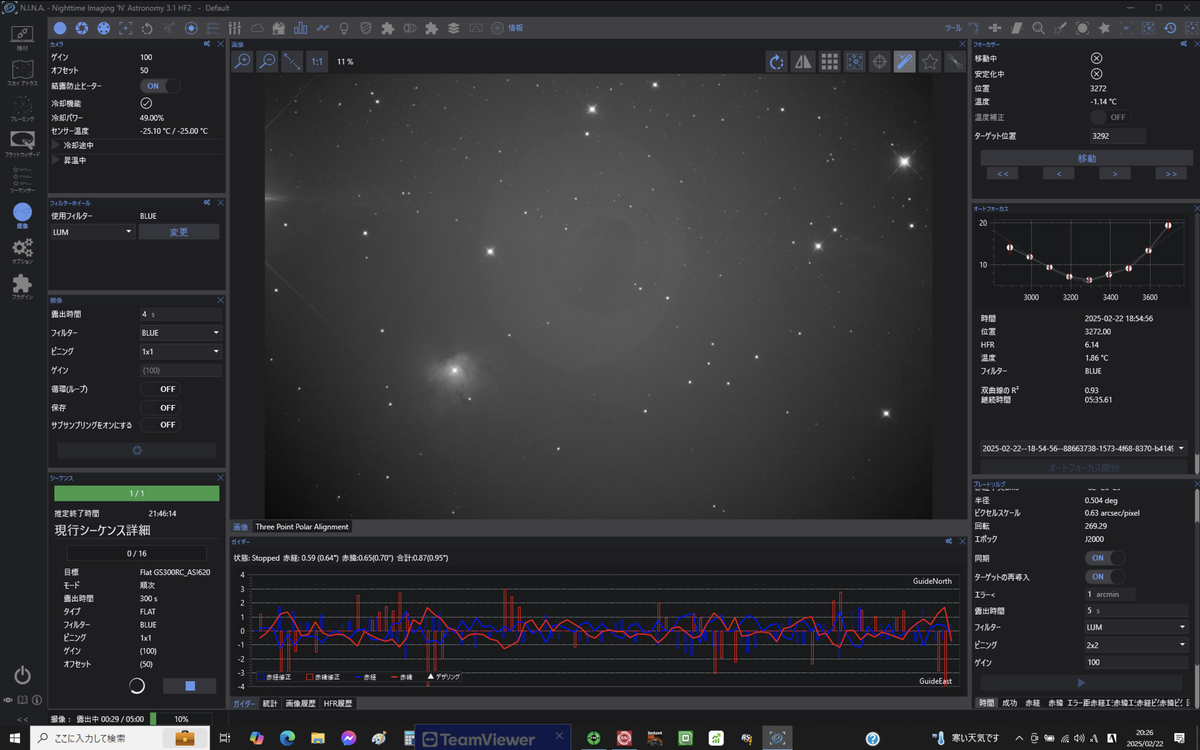Open the Plugins puzzle section in sidebar
The height and width of the screenshot is (750, 1200).
click(x=22, y=287)
